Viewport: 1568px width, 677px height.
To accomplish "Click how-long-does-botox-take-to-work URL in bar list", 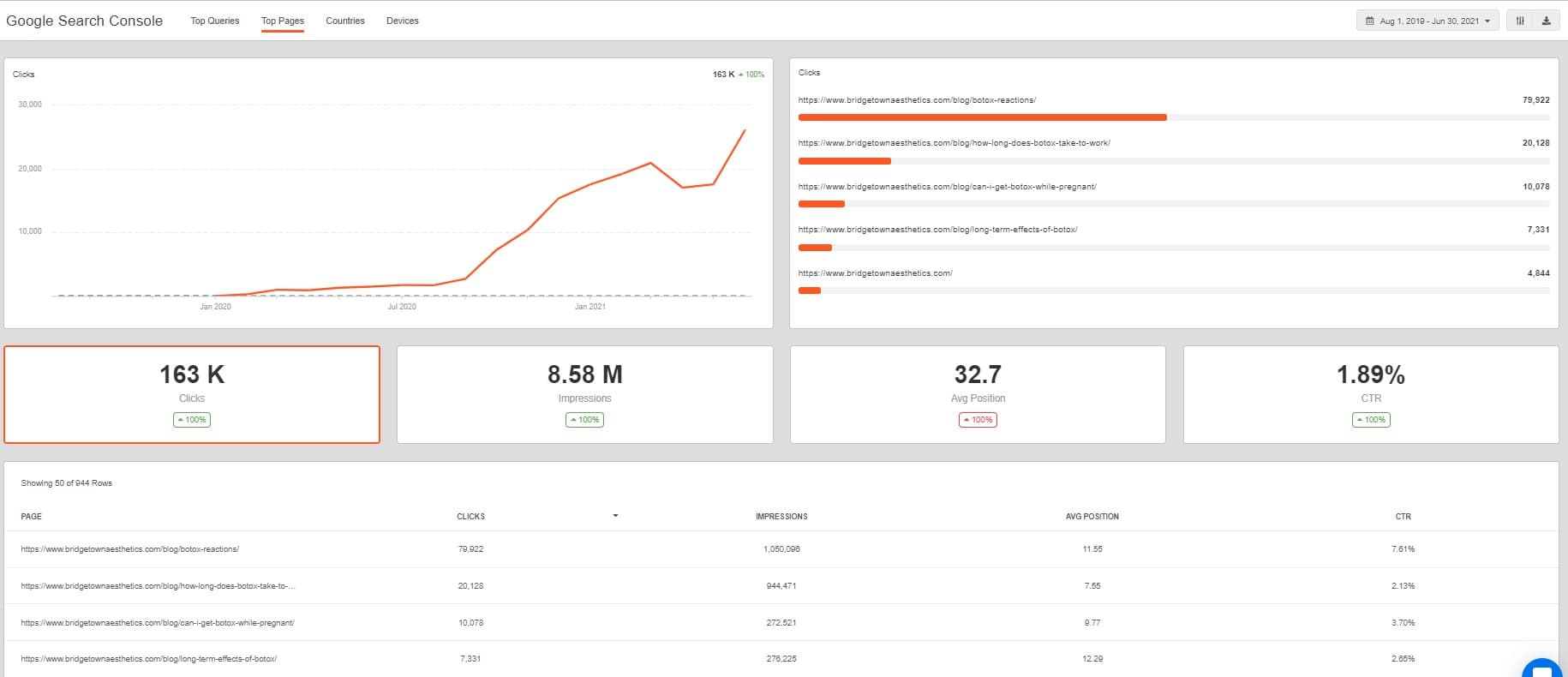I will click(x=954, y=143).
